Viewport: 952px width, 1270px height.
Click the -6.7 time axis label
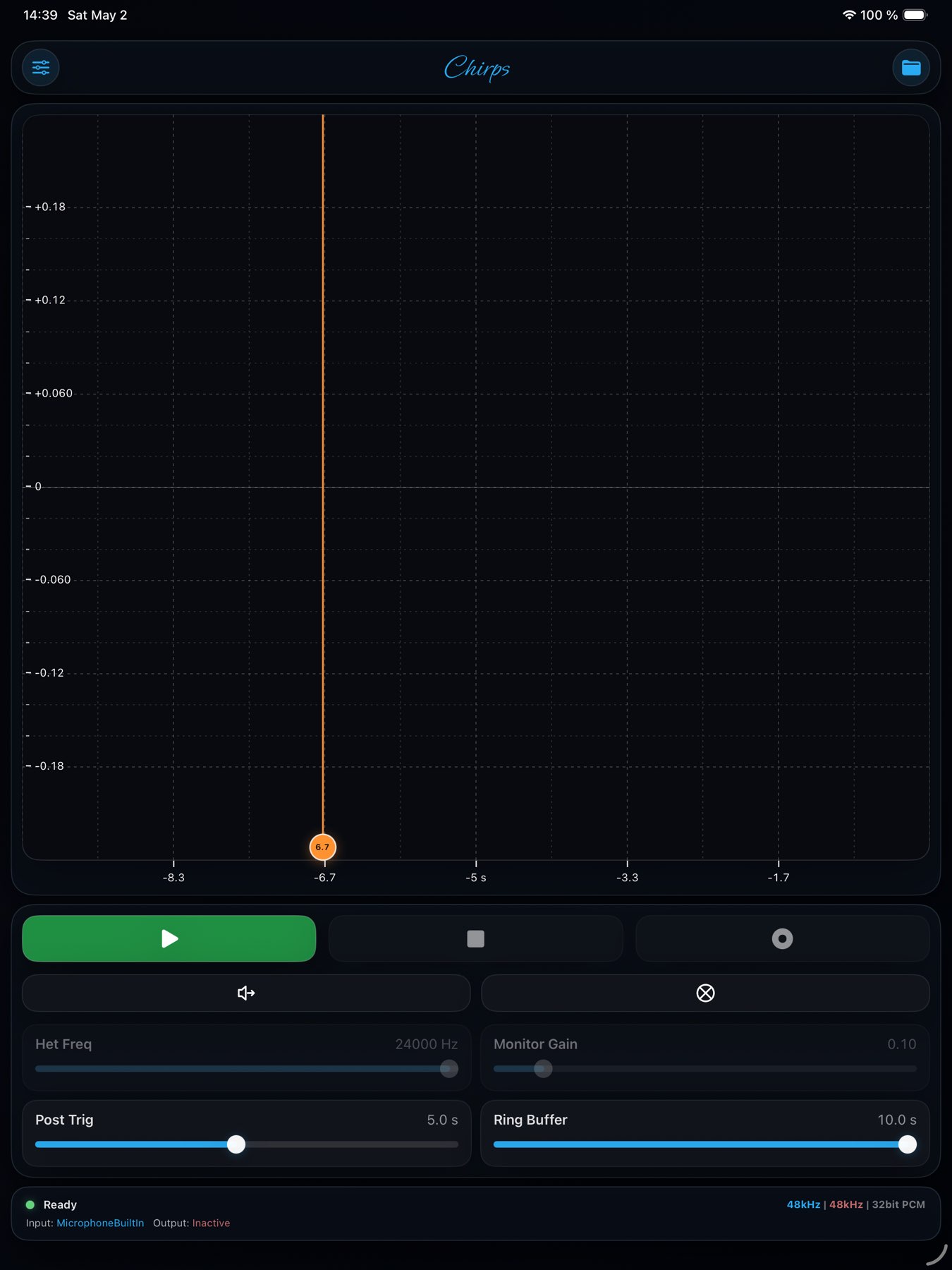pyautogui.click(x=324, y=878)
